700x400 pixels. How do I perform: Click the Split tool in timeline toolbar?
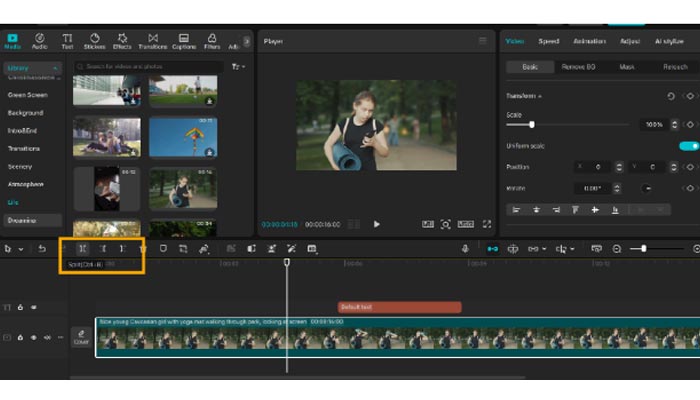pos(82,248)
